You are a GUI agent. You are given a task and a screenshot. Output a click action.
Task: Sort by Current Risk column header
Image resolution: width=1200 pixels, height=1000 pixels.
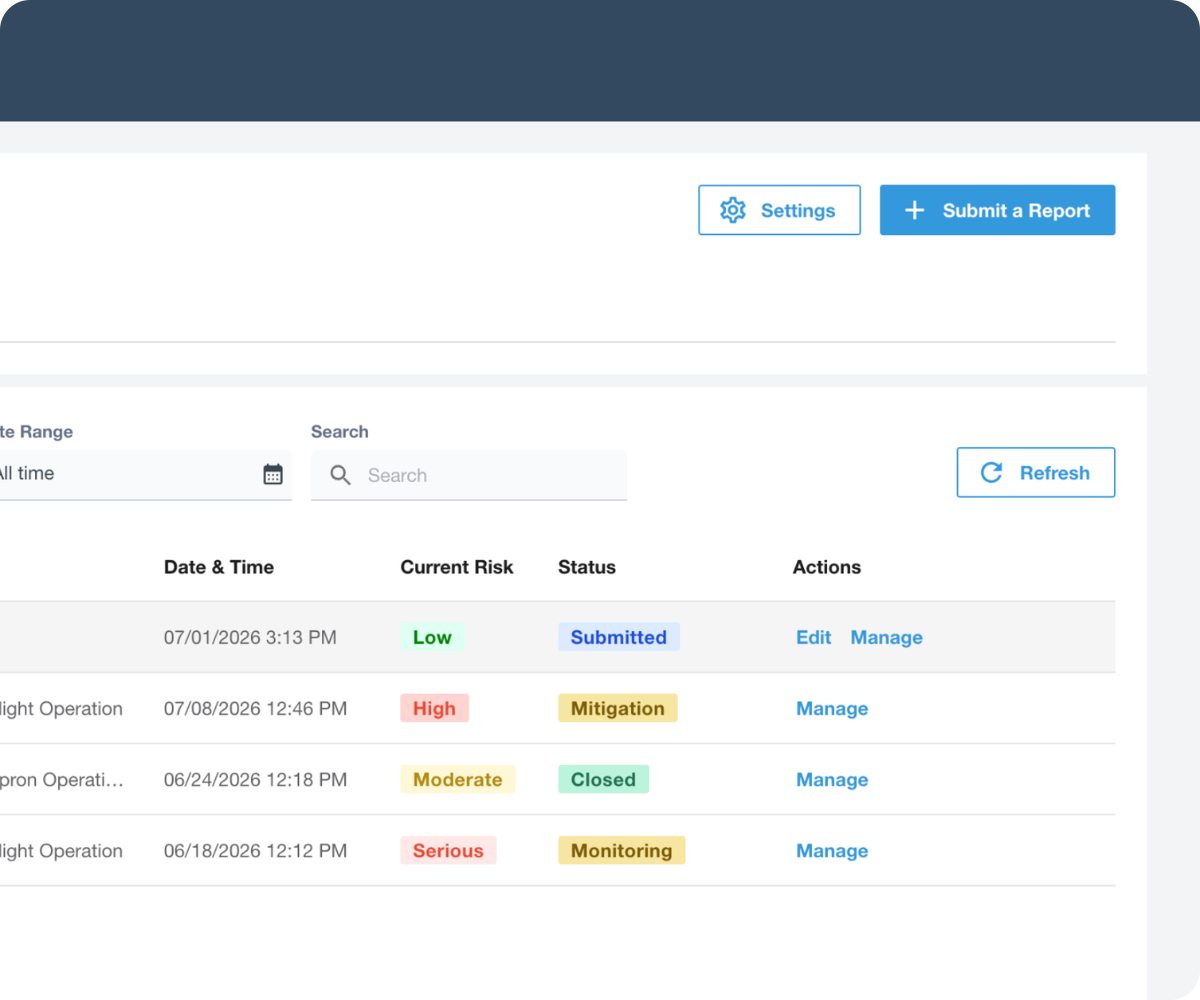(457, 567)
